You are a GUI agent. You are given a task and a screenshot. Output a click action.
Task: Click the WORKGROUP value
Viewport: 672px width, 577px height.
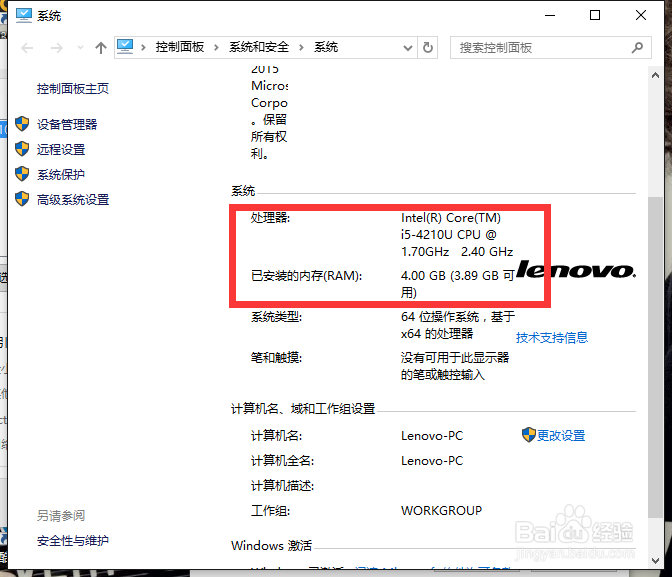441,511
